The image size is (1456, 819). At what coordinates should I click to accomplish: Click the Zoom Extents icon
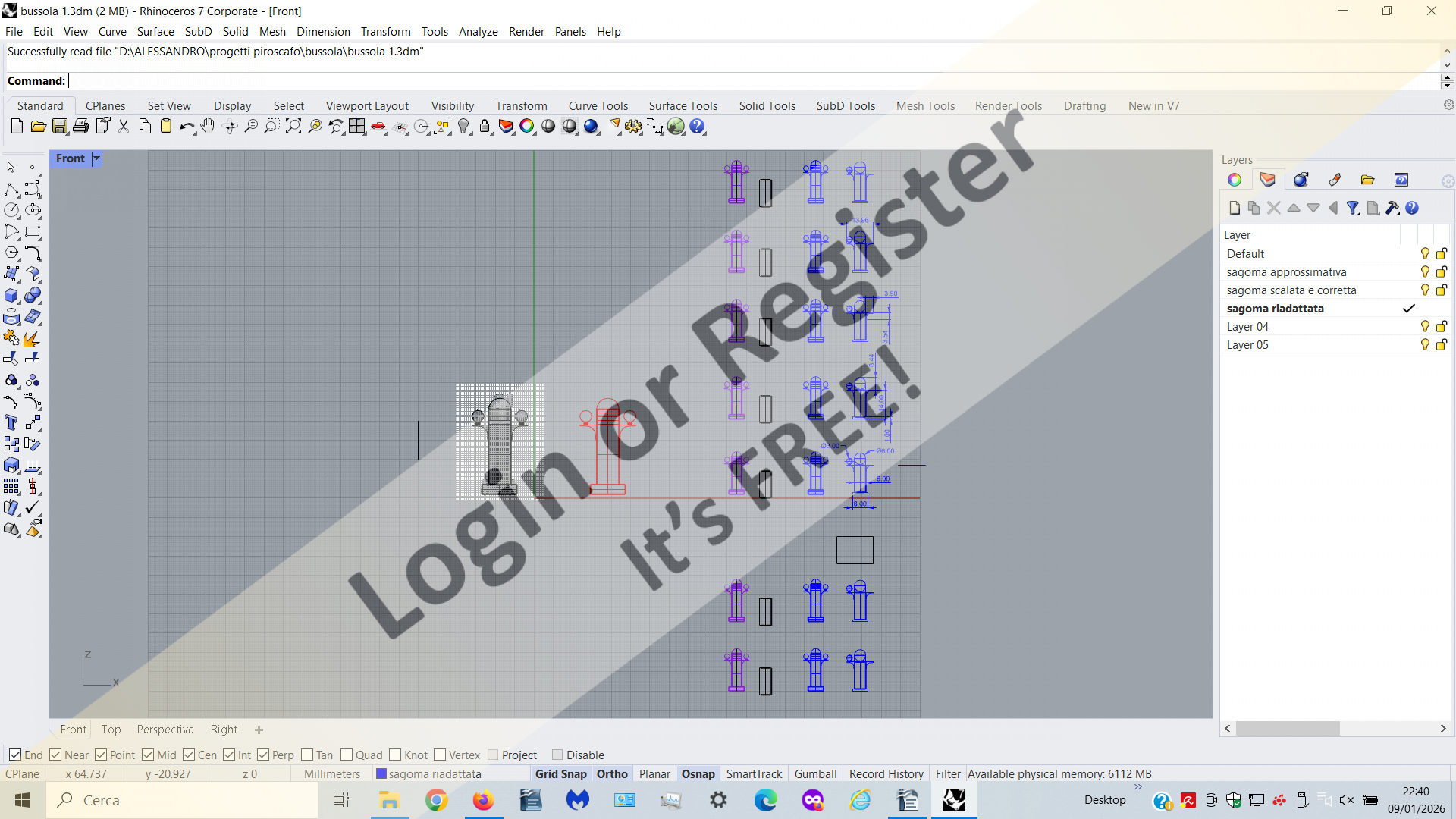(x=293, y=127)
